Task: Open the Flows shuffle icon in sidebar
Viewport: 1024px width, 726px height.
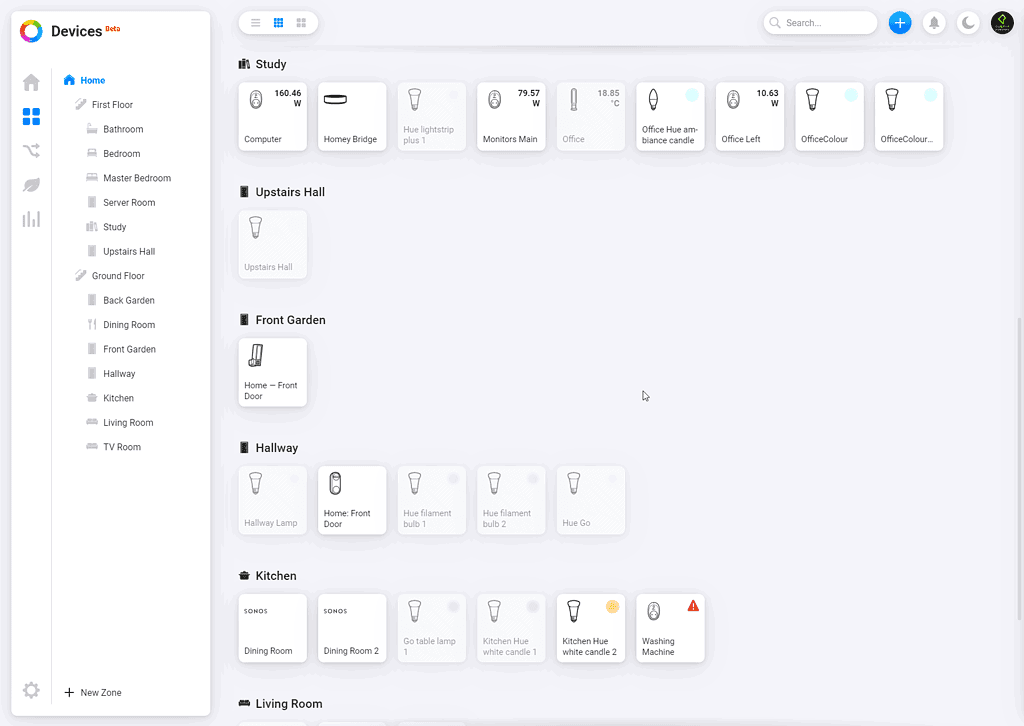Action: coord(31,151)
